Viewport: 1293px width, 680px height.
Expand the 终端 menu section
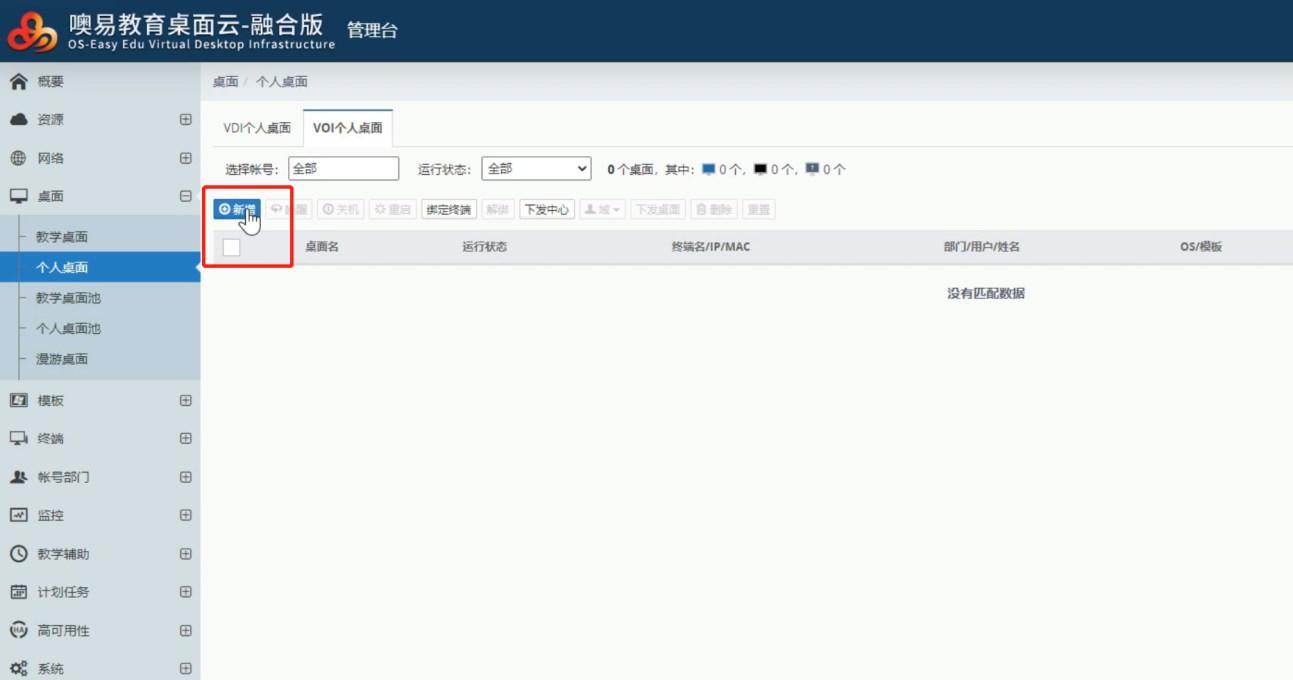[185, 439]
